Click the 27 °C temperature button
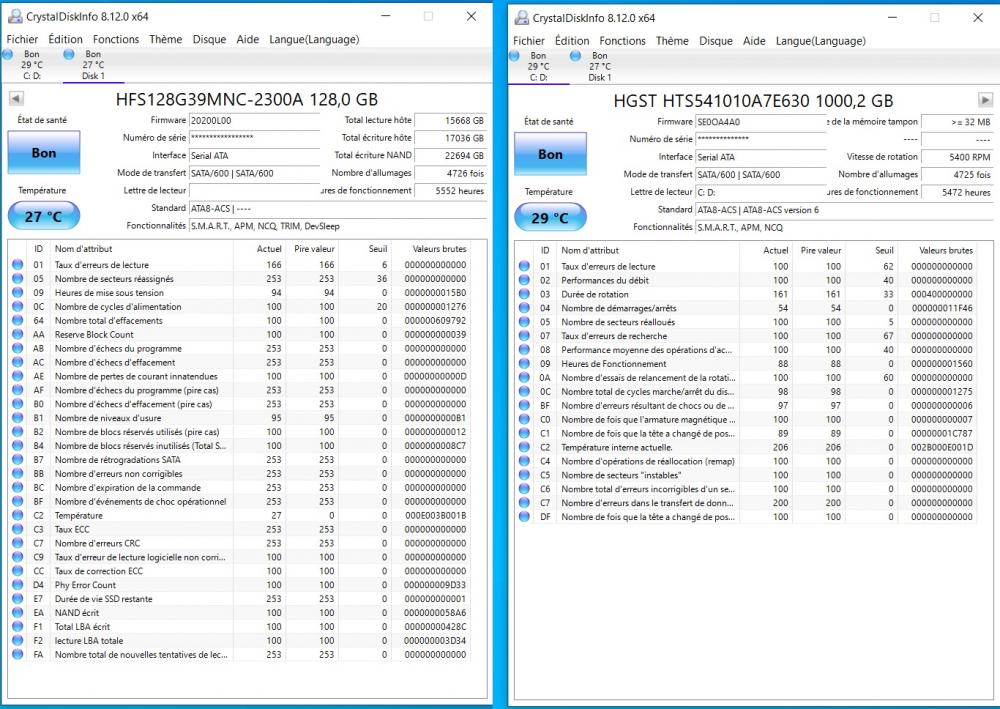Viewport: 1000px width, 709px height. pos(43,216)
